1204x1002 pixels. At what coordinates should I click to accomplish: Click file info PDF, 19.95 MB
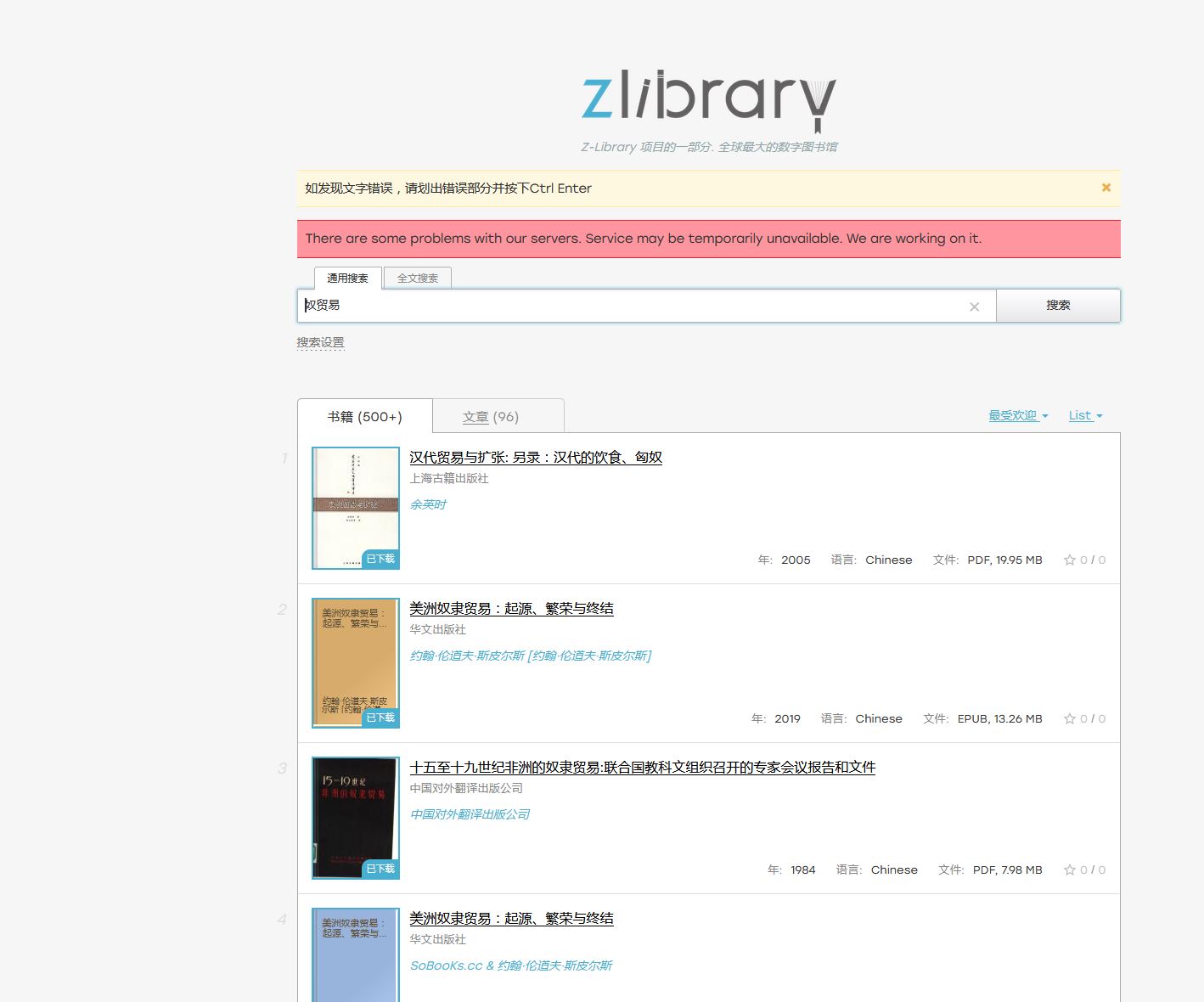pos(1004,560)
